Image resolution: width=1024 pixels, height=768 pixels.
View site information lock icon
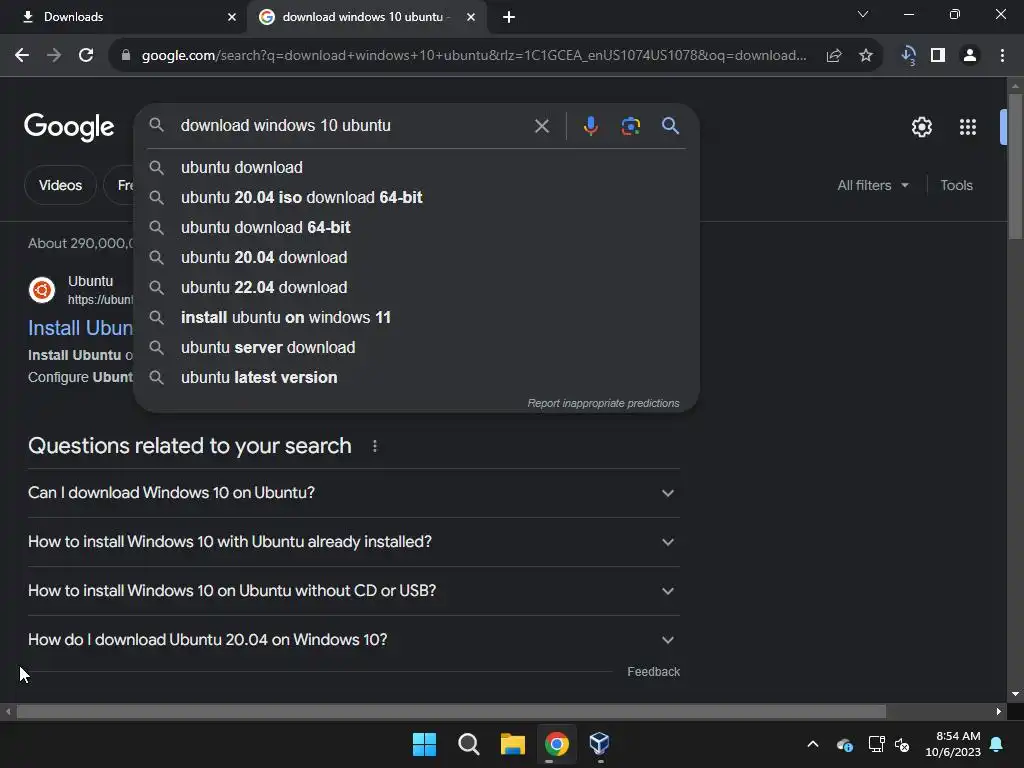point(126,56)
